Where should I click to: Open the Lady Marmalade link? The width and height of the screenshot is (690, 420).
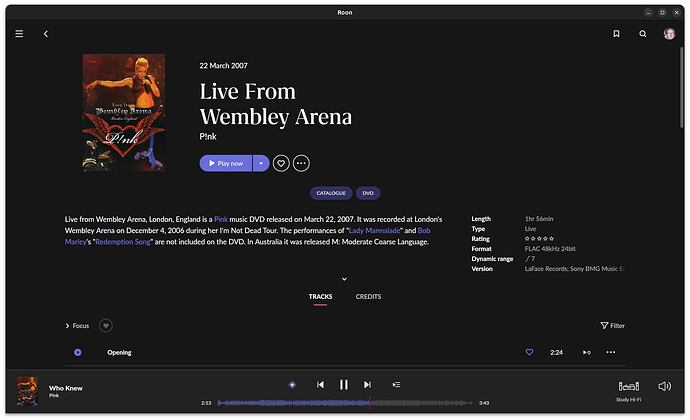coord(374,230)
